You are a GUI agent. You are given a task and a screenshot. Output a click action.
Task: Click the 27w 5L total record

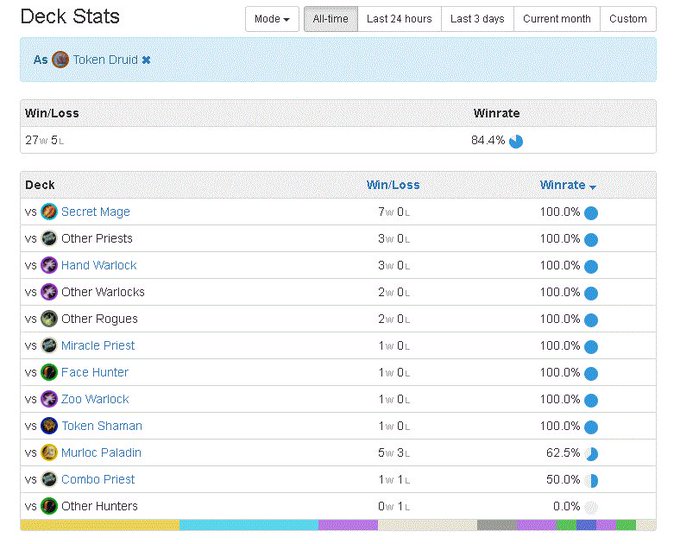point(44,140)
